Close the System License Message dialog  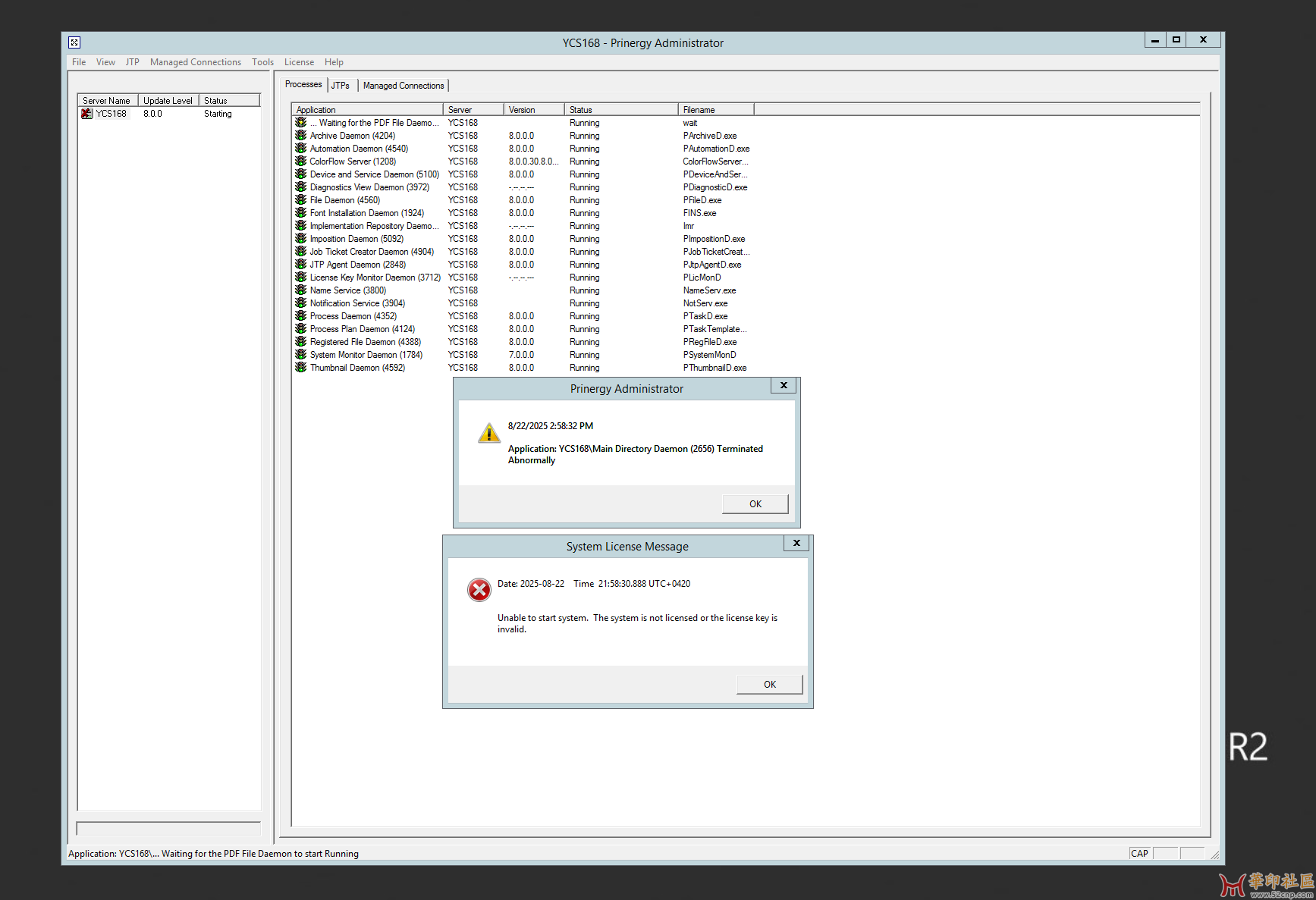pyautogui.click(x=796, y=544)
